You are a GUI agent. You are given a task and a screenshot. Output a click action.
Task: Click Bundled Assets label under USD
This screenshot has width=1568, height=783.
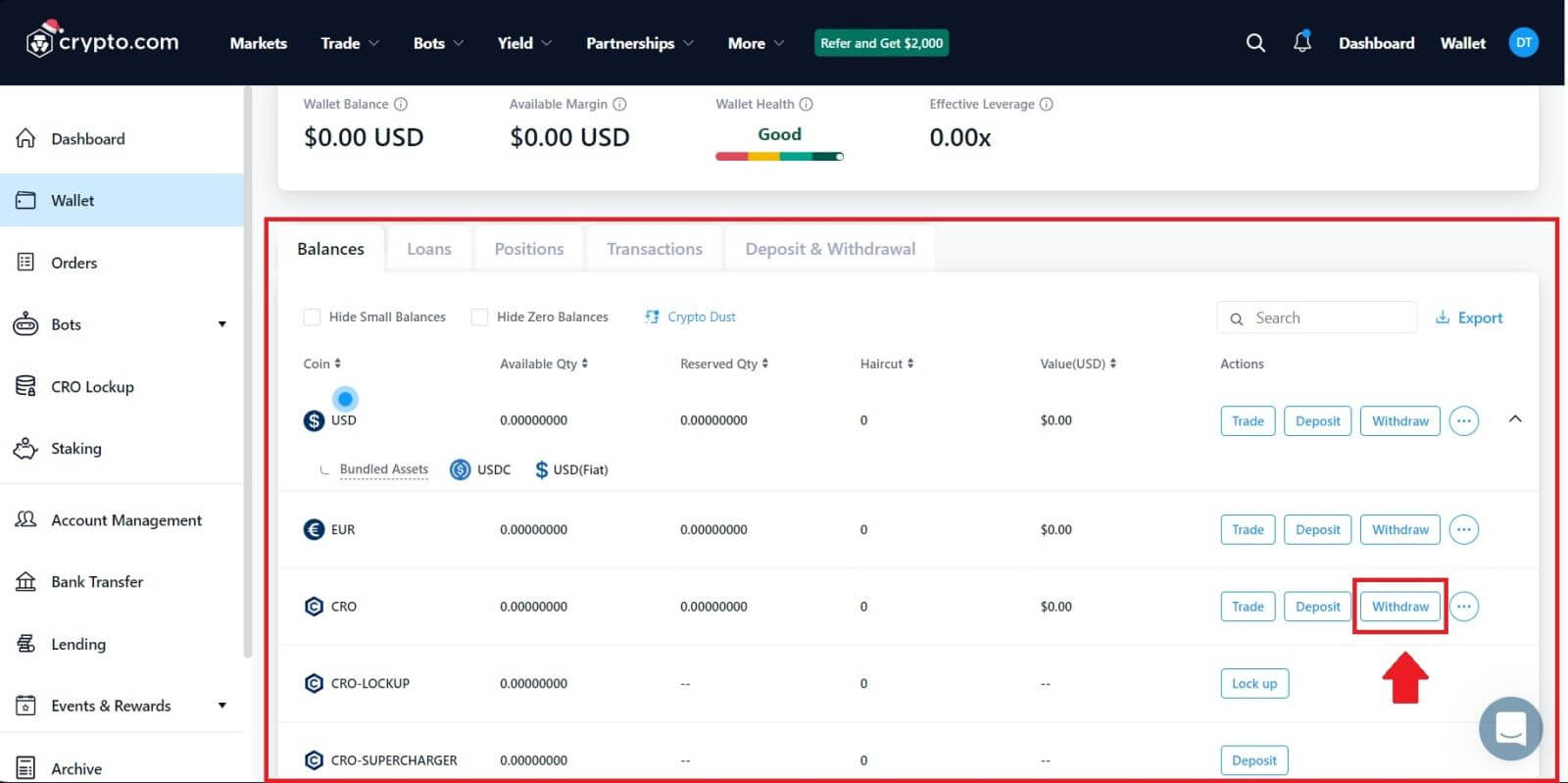click(384, 469)
